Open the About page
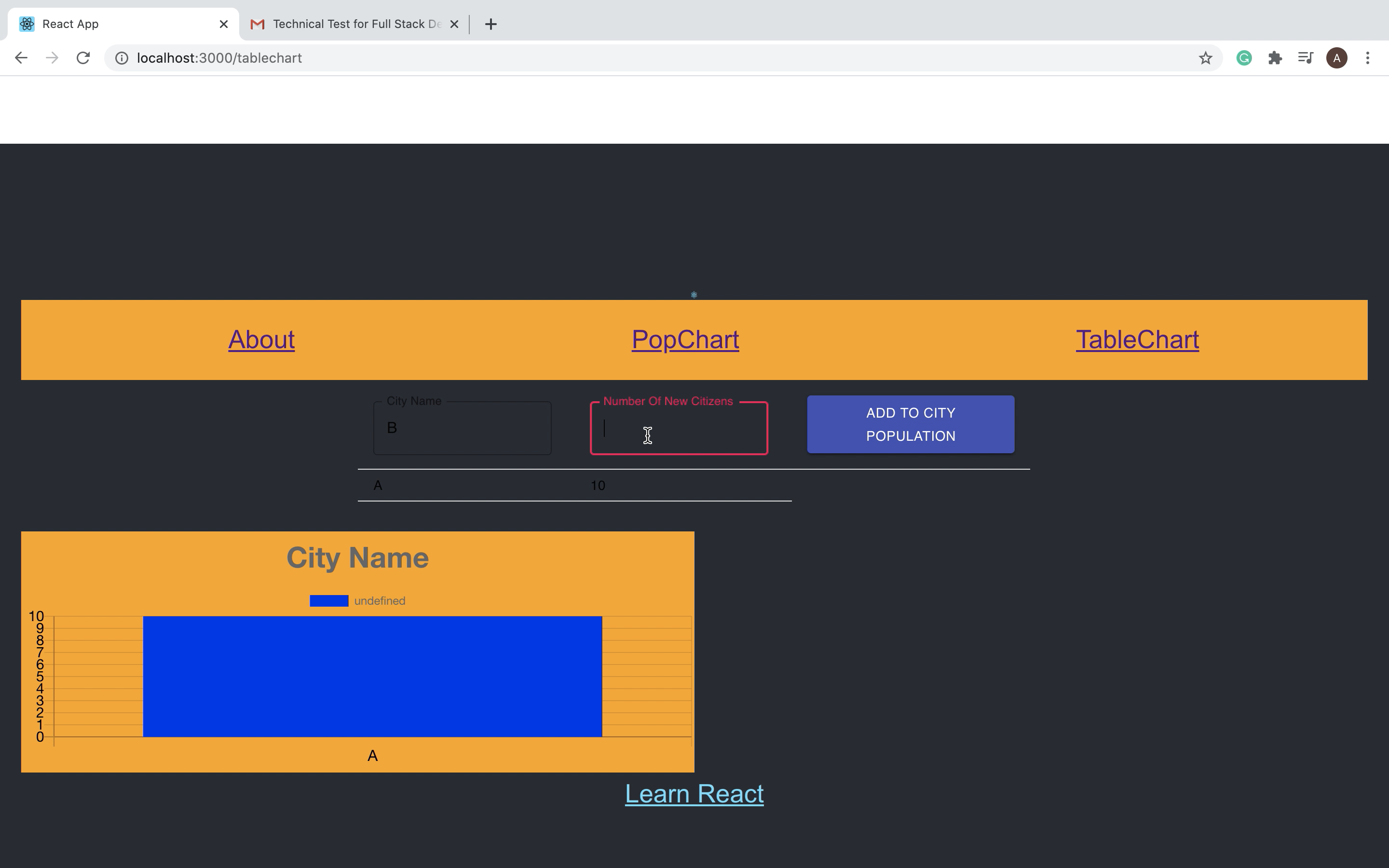The height and width of the screenshot is (868, 1389). pos(261,339)
